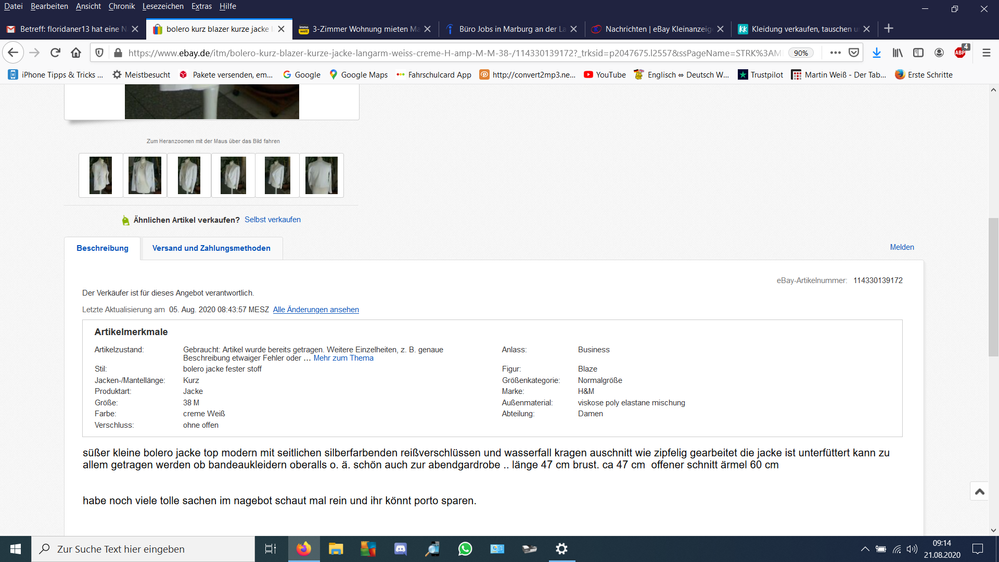999x562 pixels.
Task: Open a new browser tab
Action: point(889,29)
